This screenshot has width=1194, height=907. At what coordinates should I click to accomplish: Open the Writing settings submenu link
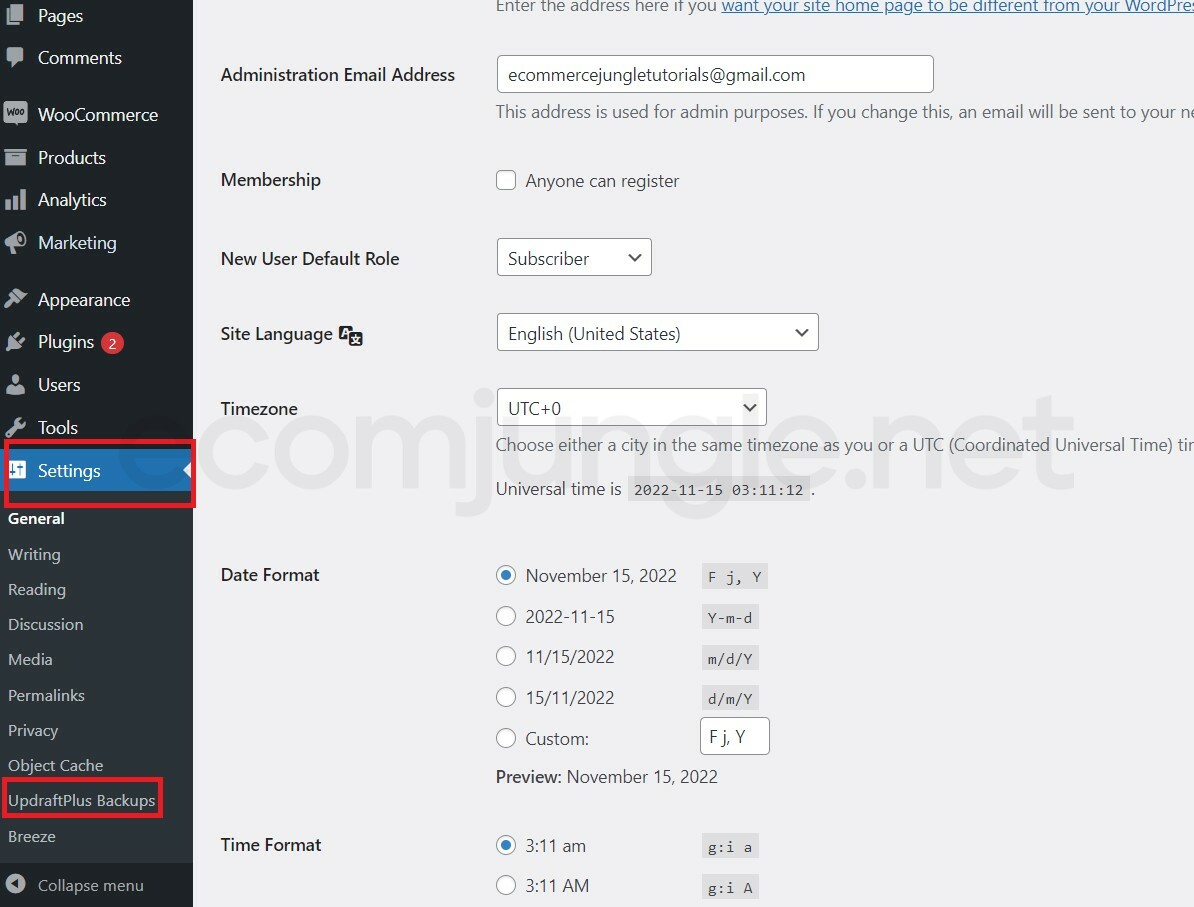pos(34,554)
